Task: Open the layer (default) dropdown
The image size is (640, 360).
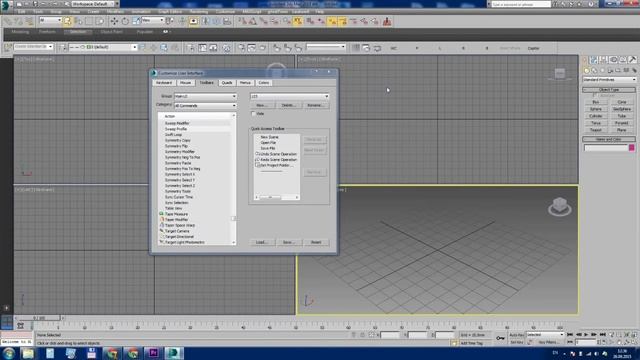Action: pos(102,47)
